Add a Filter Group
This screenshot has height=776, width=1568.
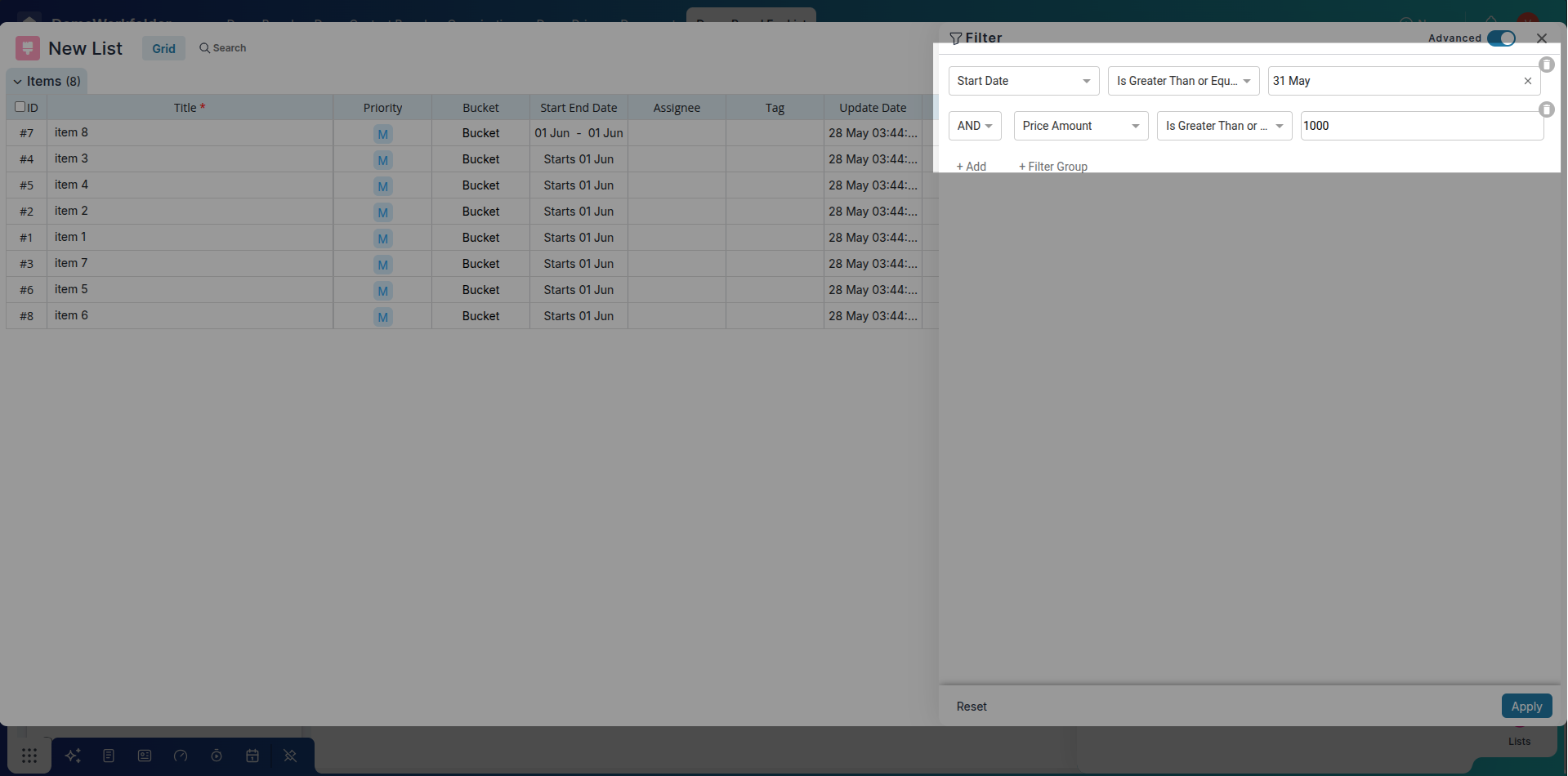1053,167
